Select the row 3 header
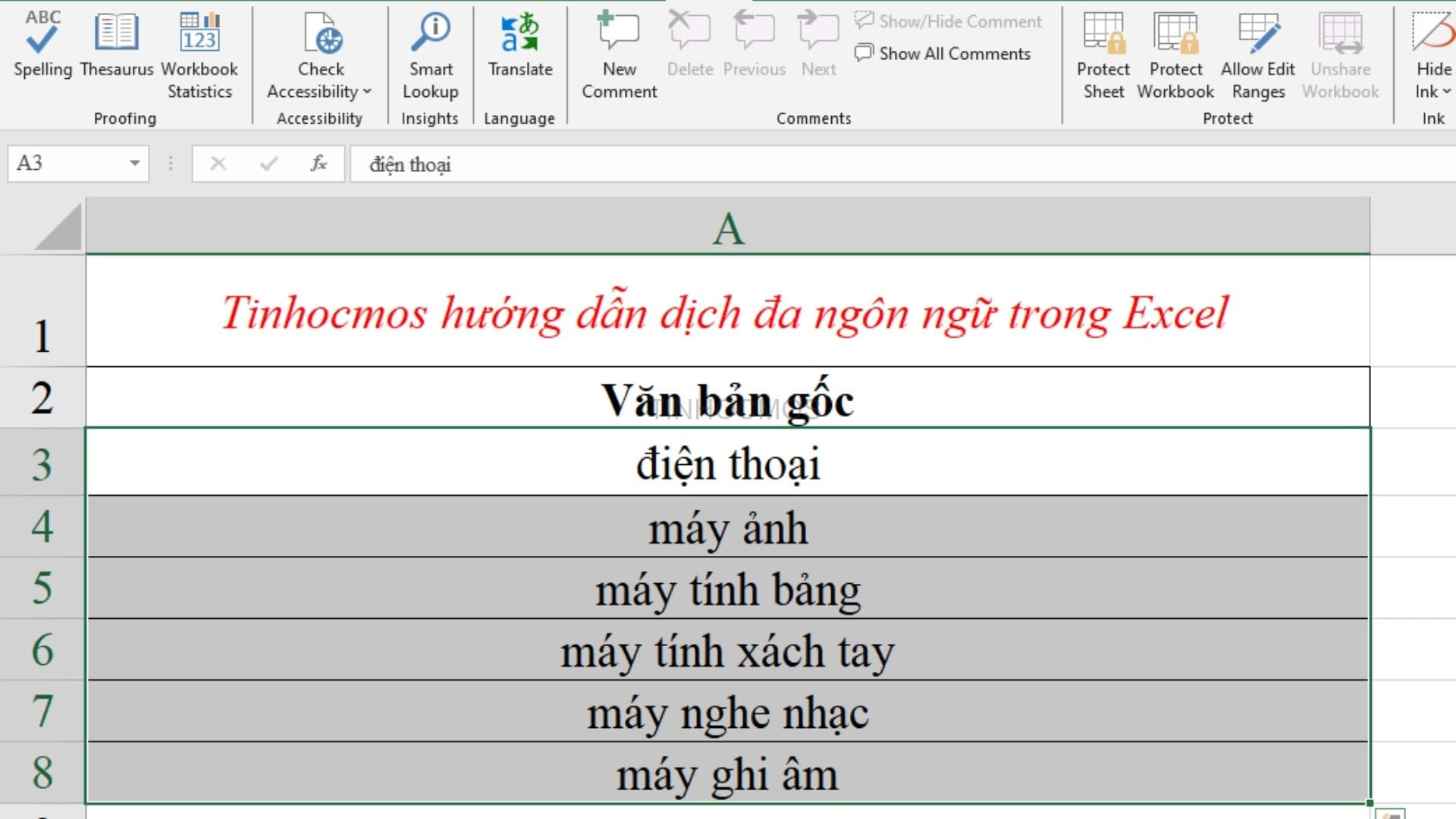Viewport: 1456px width, 819px height. click(42, 462)
